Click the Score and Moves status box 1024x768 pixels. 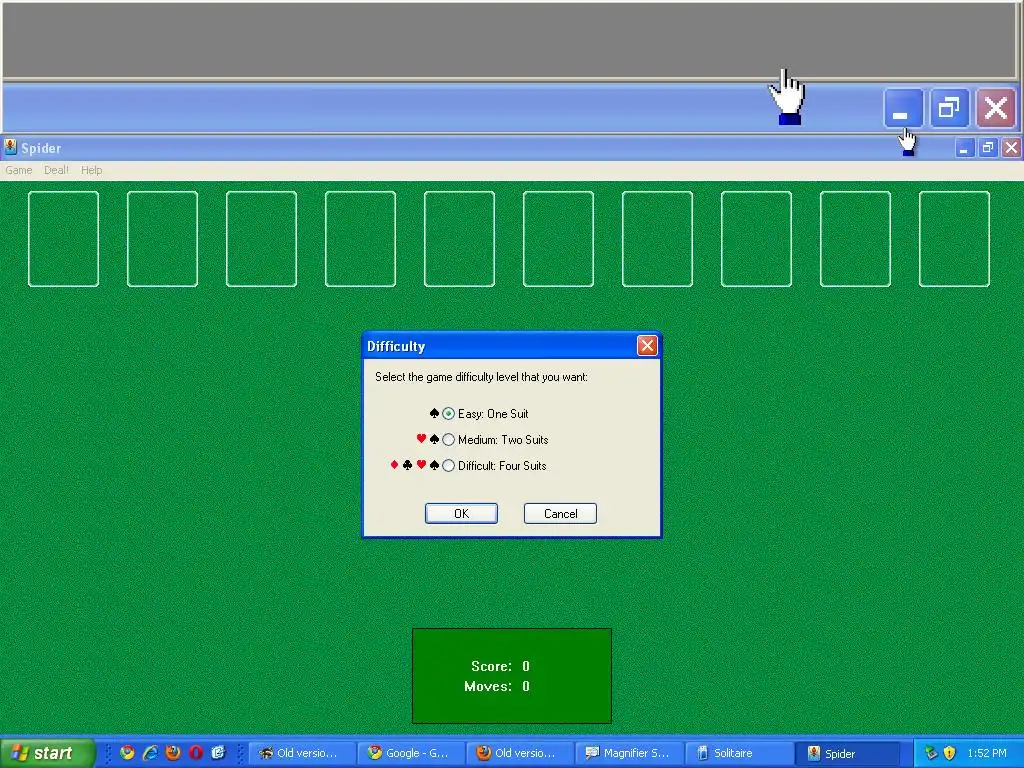(x=512, y=676)
